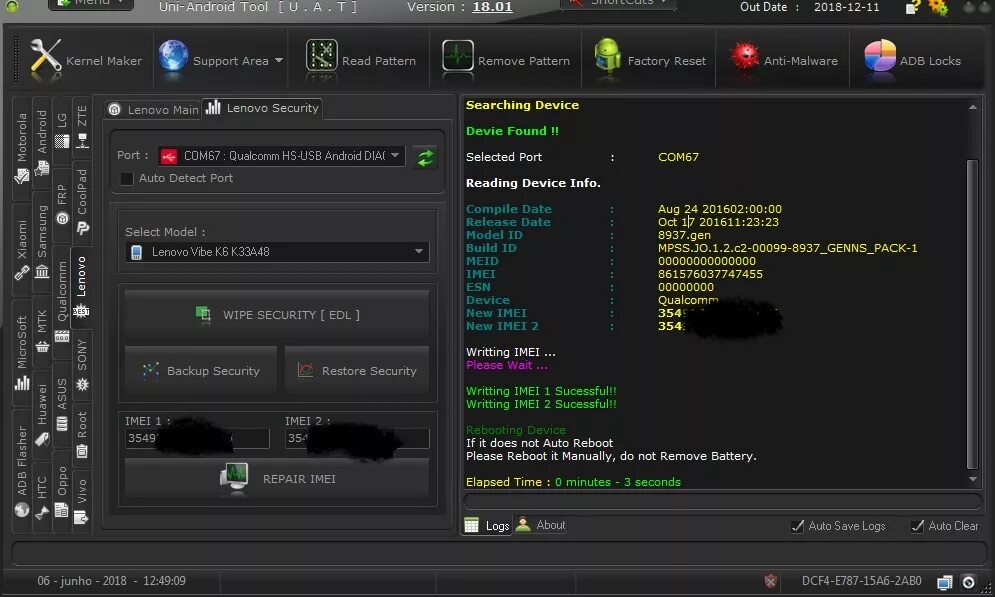Screen dimensions: 995x597
Task: Open the MTK vertical tab
Action: coord(42,330)
